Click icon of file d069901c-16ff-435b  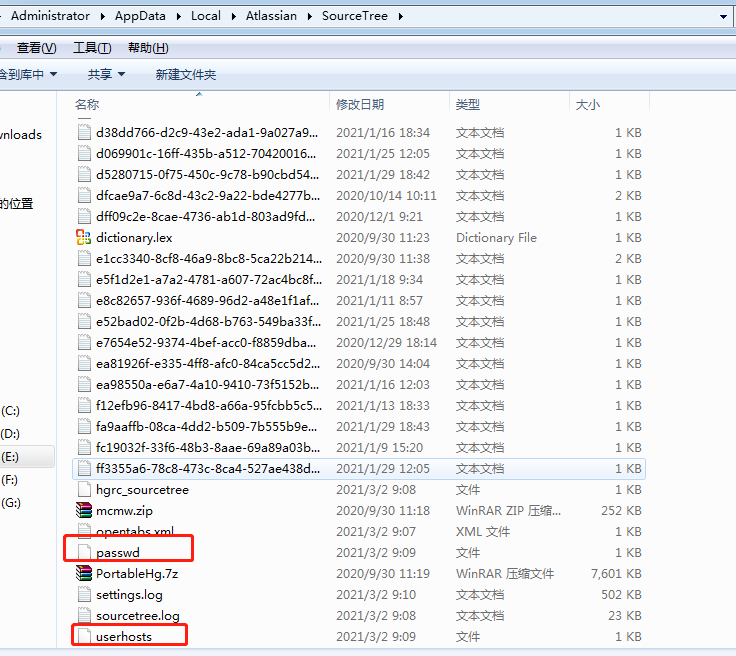[84, 153]
